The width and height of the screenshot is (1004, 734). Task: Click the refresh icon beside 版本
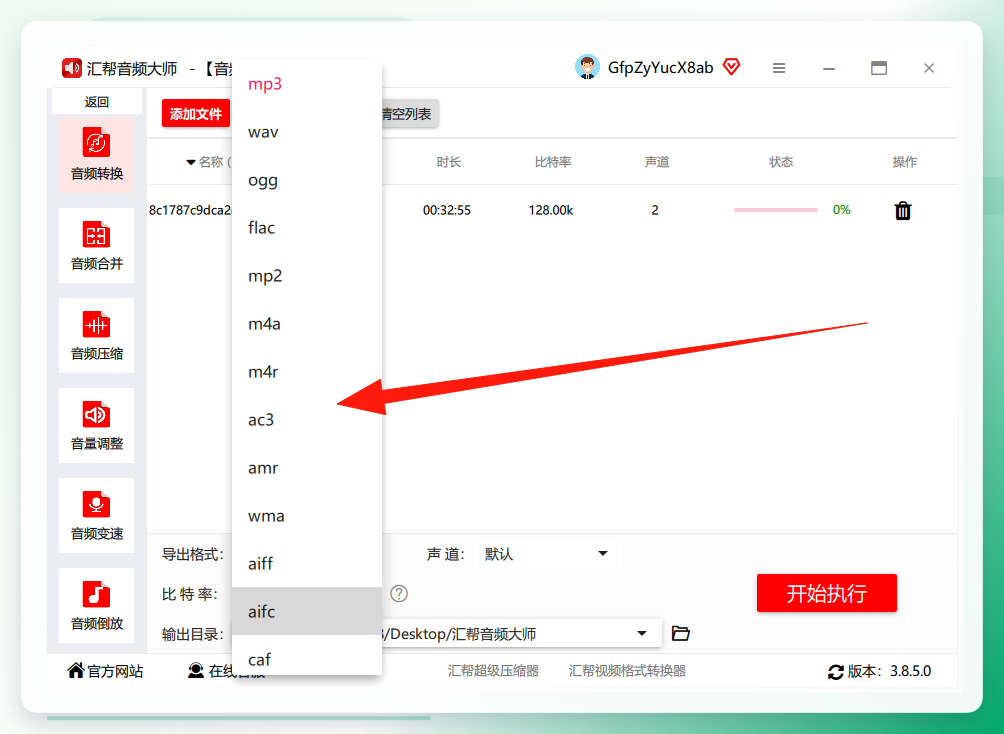[836, 672]
